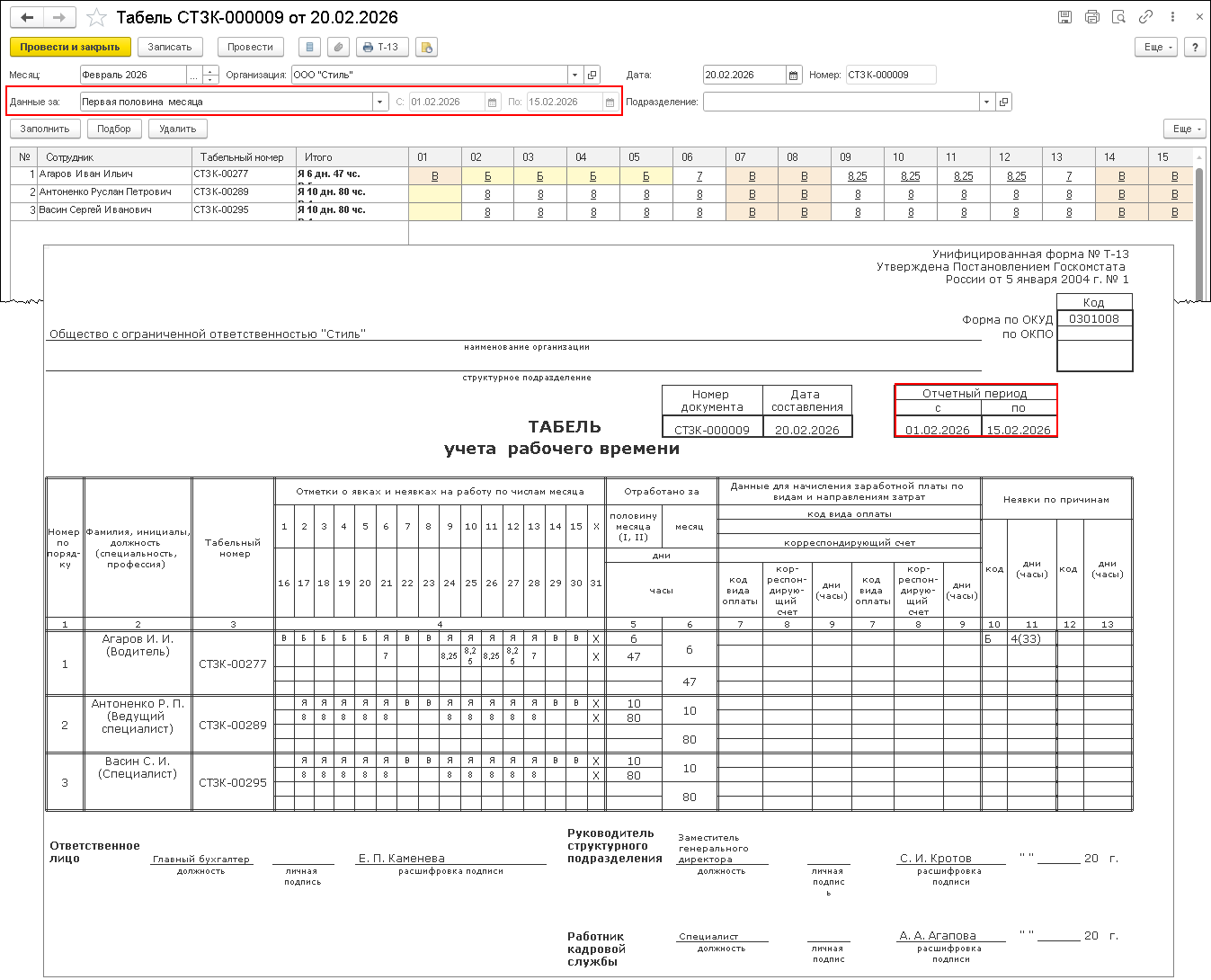Click the Номер field СТЗК-000009
The height and width of the screenshot is (980, 1211).
tap(890, 75)
